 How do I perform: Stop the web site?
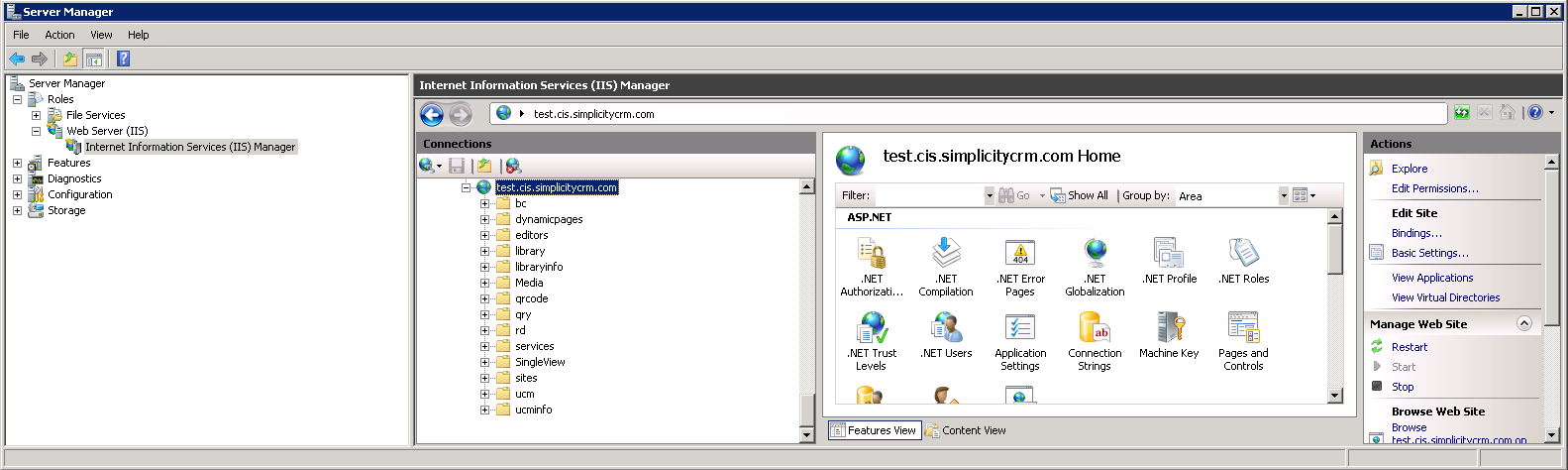1403,387
